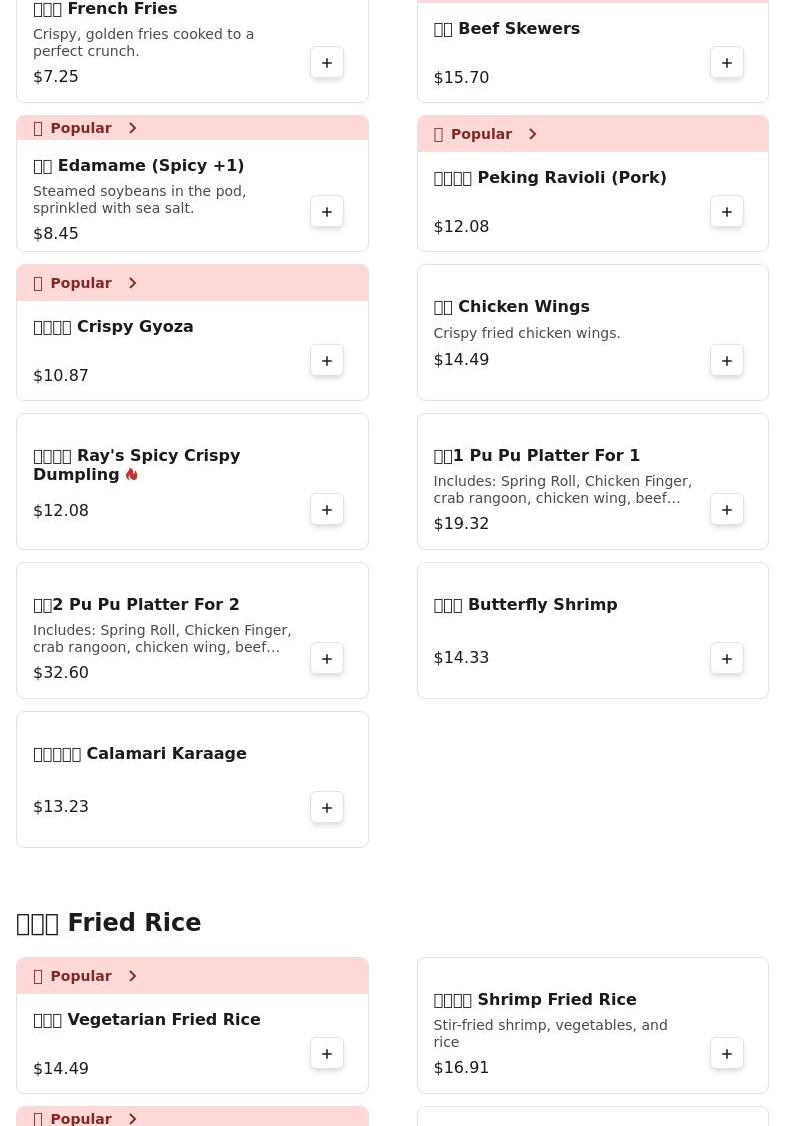The image size is (785, 1126).
Task: Add Butterfly Shrimp to the order
Action: click(x=727, y=659)
